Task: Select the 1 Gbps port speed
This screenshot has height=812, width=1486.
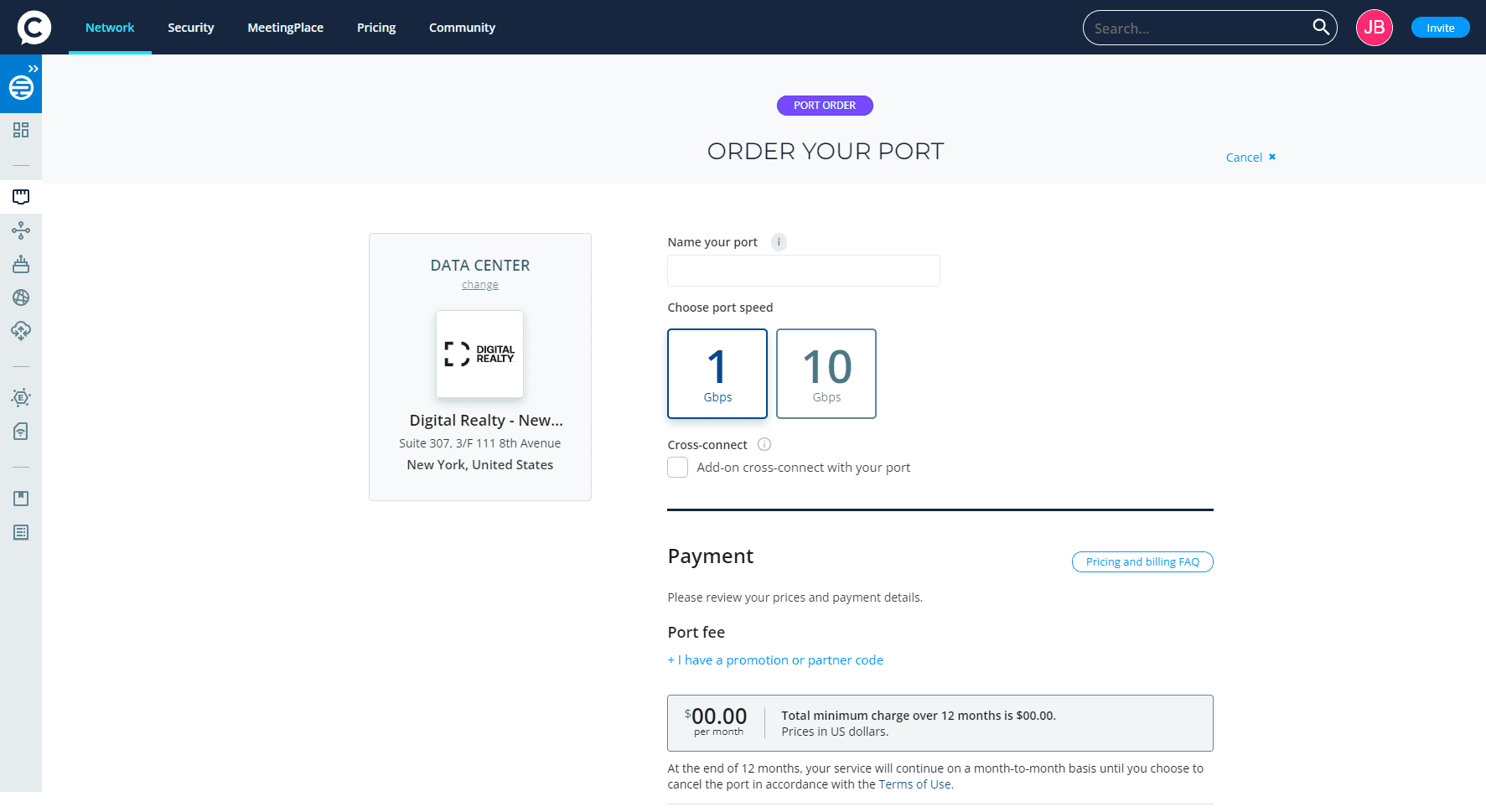Action: tap(717, 374)
